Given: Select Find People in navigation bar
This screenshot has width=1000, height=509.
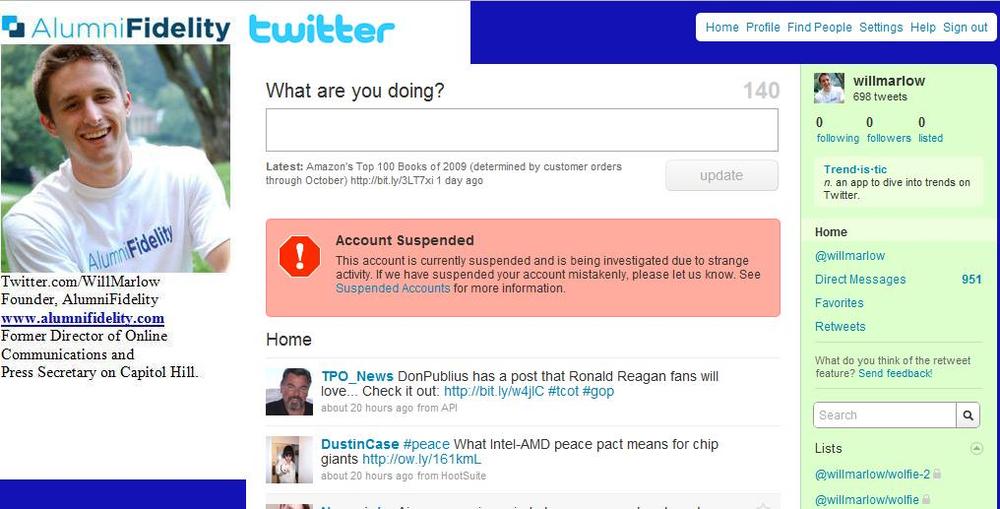Looking at the screenshot, I should click(x=819, y=27).
